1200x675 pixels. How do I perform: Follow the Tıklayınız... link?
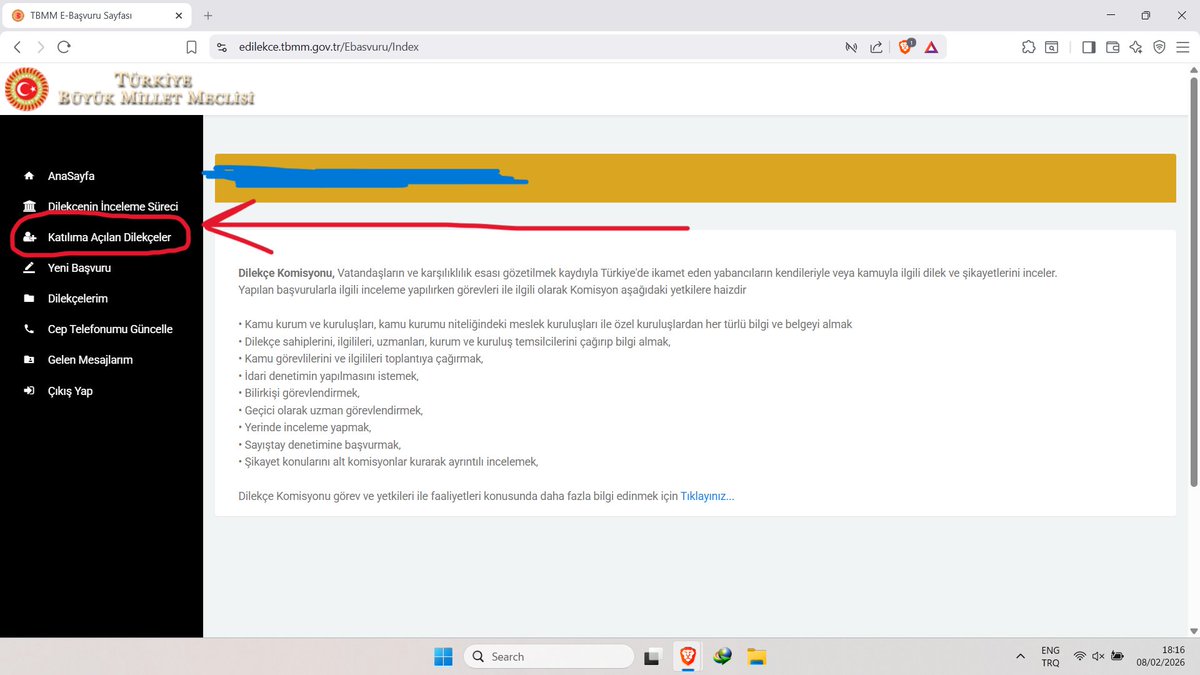coord(707,496)
